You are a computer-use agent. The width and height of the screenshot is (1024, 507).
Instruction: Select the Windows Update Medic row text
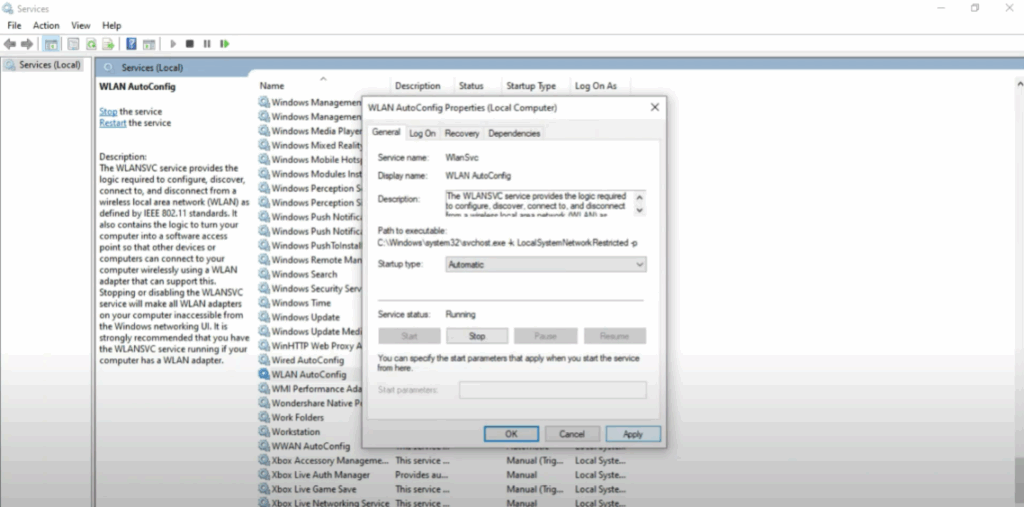click(316, 331)
